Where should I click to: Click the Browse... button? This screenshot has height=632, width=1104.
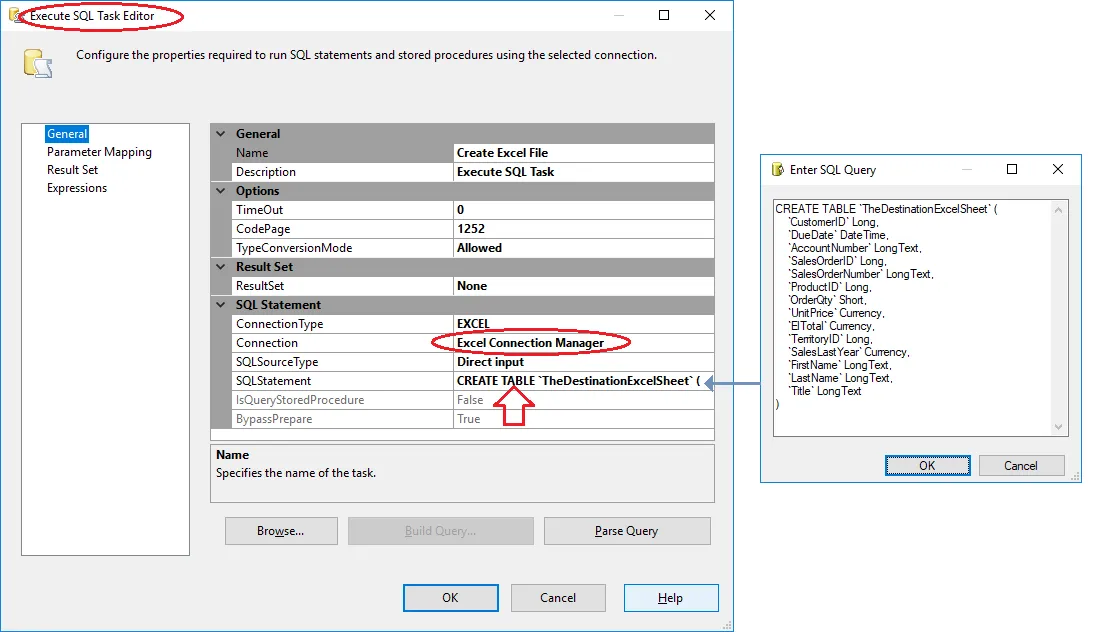click(x=281, y=531)
